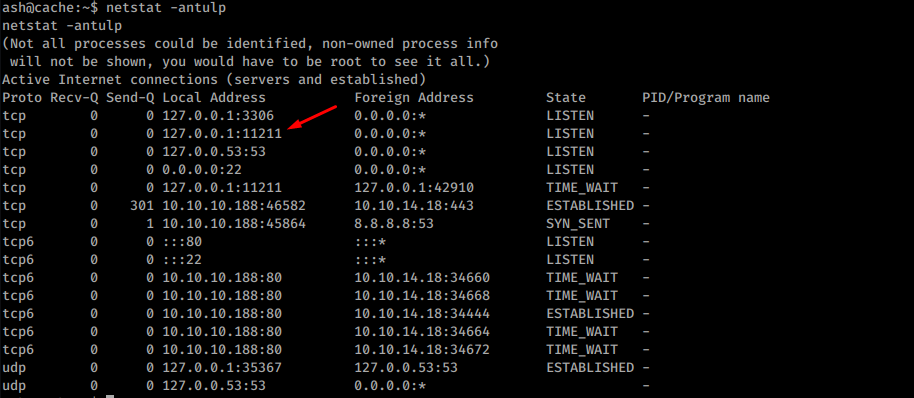This screenshot has width=914, height=398.
Task: Click the 'will not be shown' warning line
Action: pyautogui.click(x=250, y=62)
